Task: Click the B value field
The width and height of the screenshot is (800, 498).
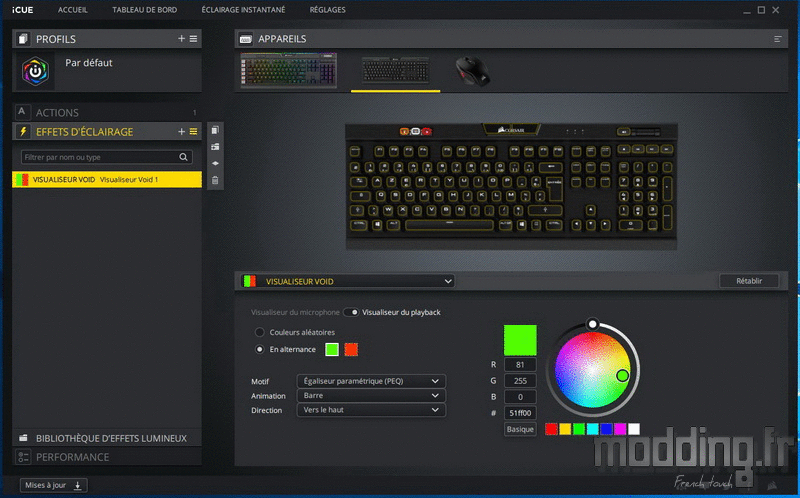Action: pyautogui.click(x=520, y=397)
